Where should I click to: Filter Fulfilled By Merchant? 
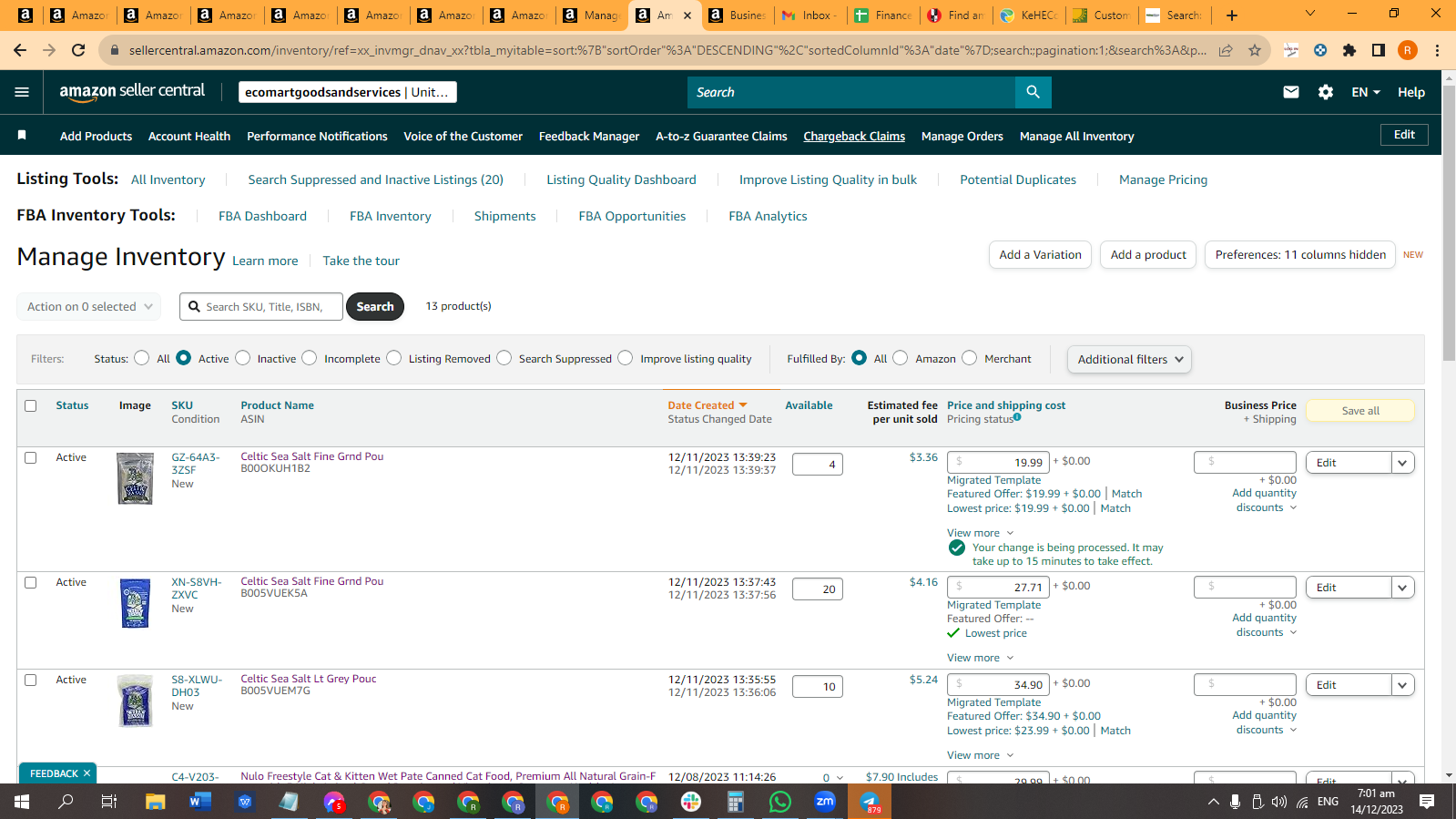970,358
